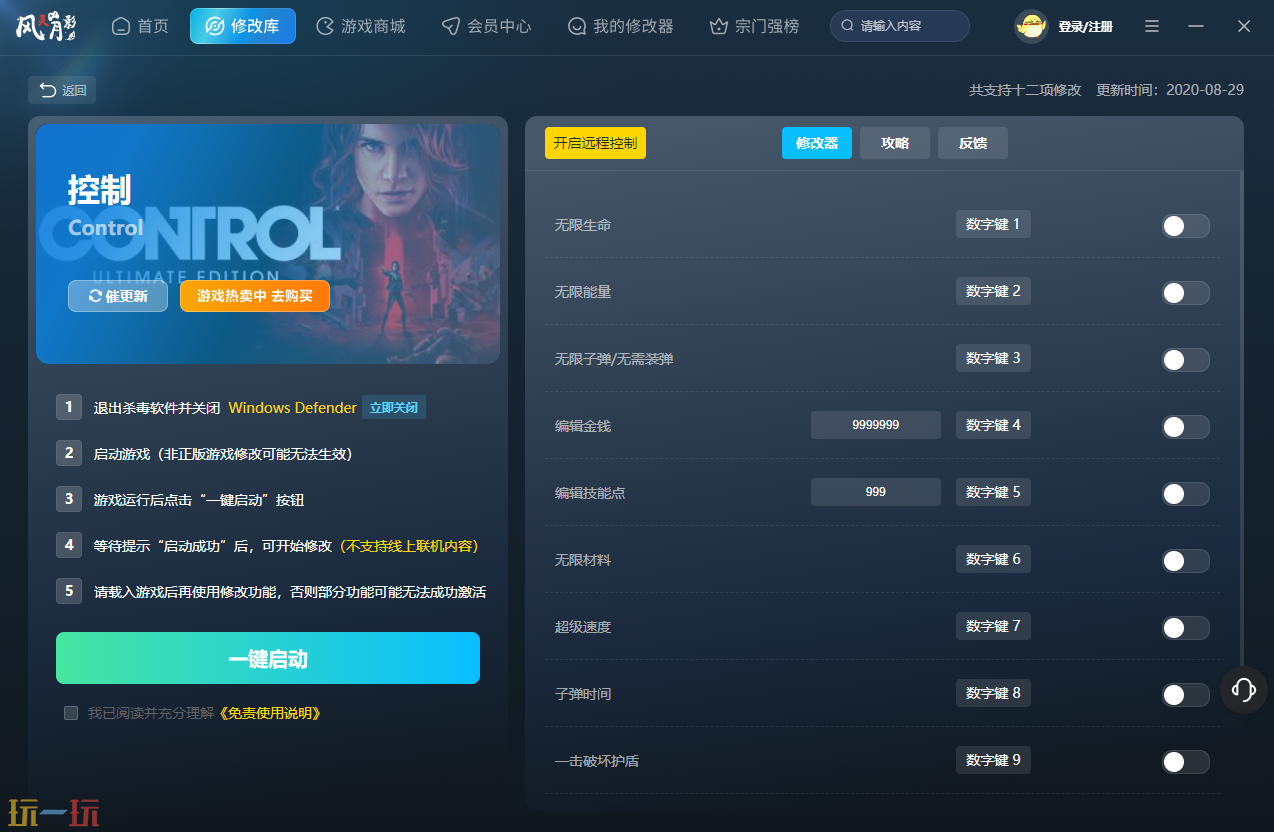
Task: Click the 共支持十二项修改 text
Action: [1025, 90]
